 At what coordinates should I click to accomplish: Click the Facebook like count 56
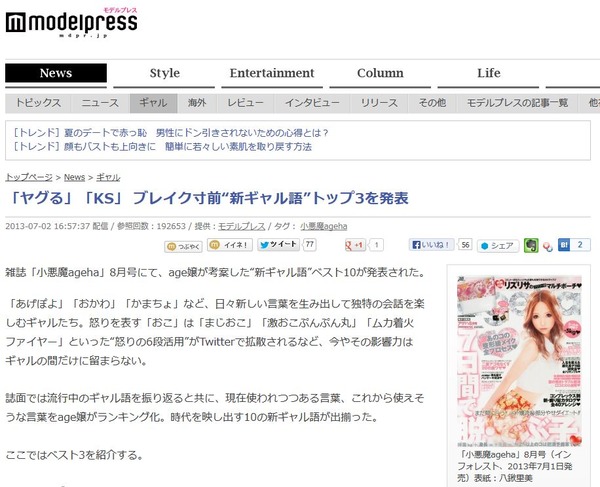(465, 245)
